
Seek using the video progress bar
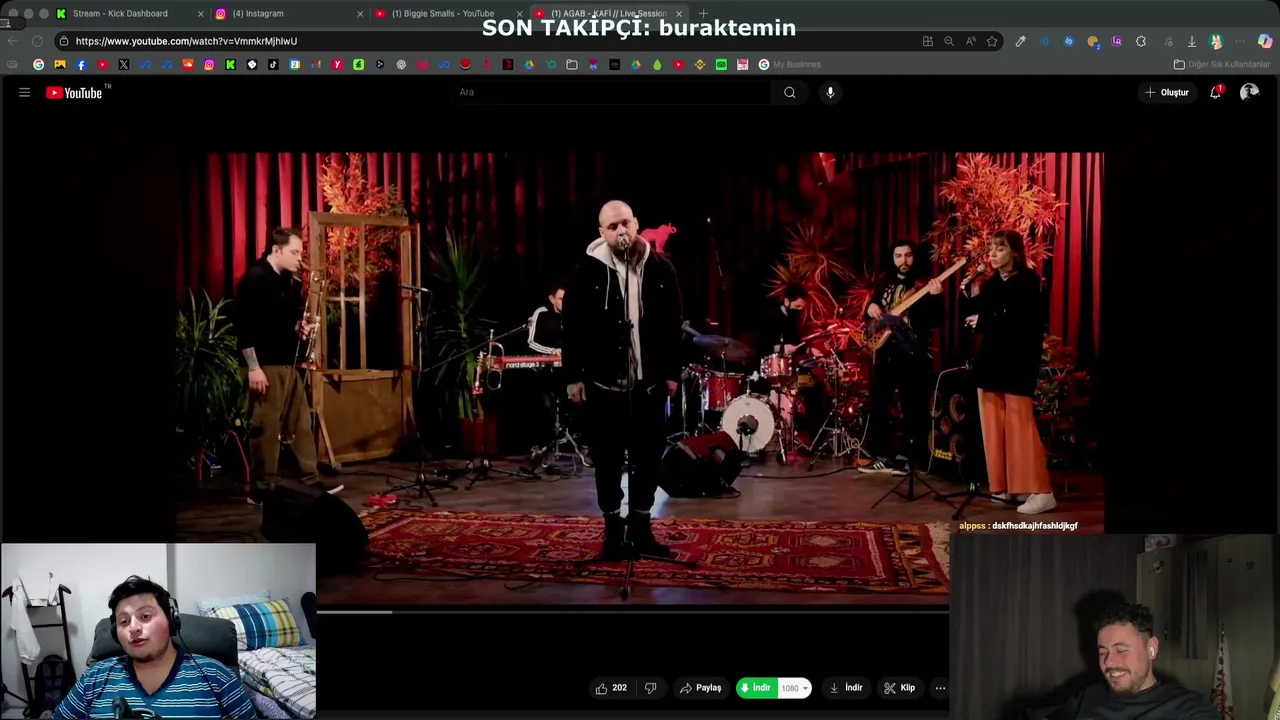point(633,611)
